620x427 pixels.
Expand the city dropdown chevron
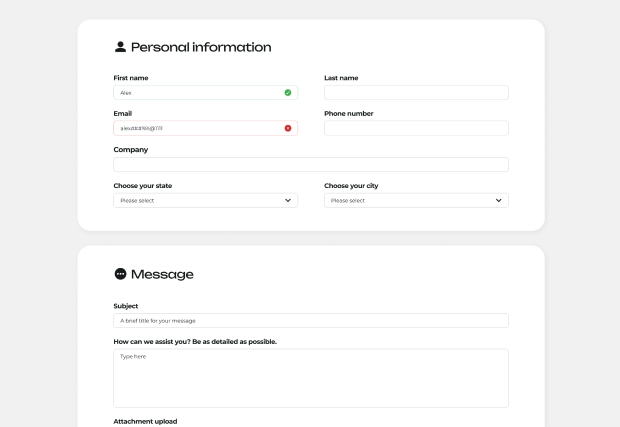coord(499,200)
